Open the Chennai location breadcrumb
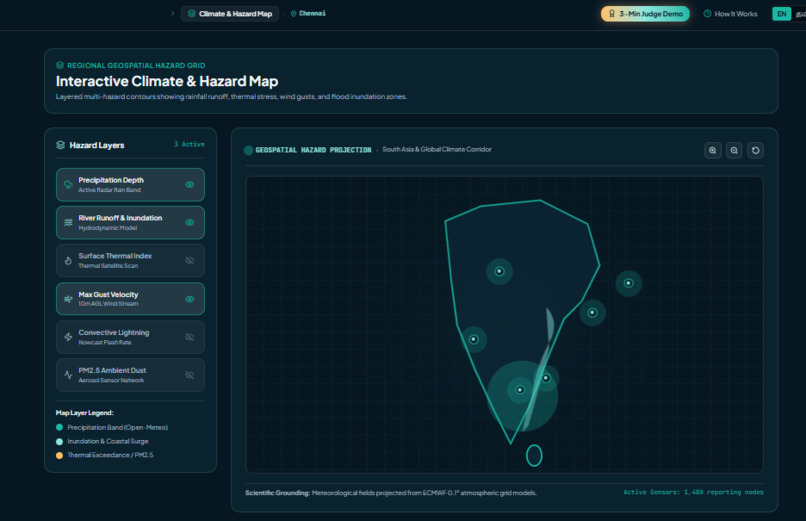 click(x=308, y=13)
